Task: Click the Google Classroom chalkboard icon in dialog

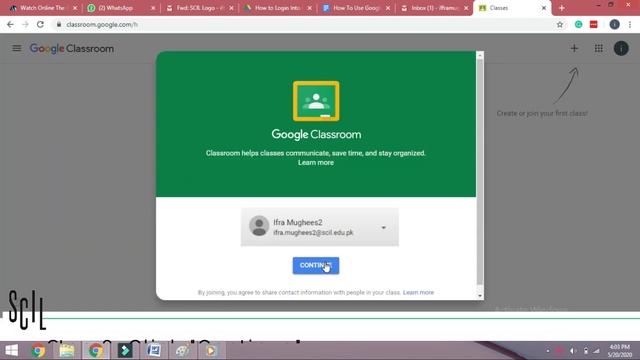Action: tap(316, 101)
